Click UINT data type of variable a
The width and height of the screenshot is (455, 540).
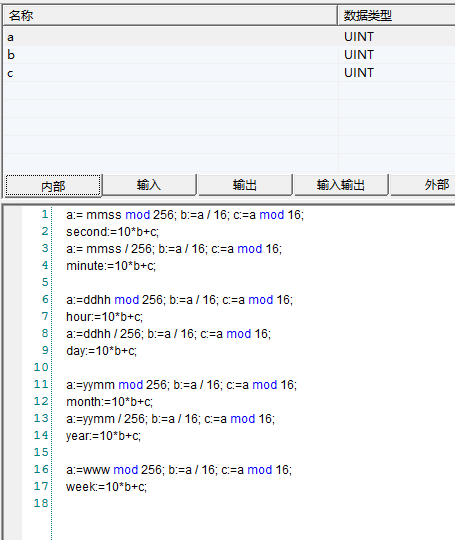point(359,37)
